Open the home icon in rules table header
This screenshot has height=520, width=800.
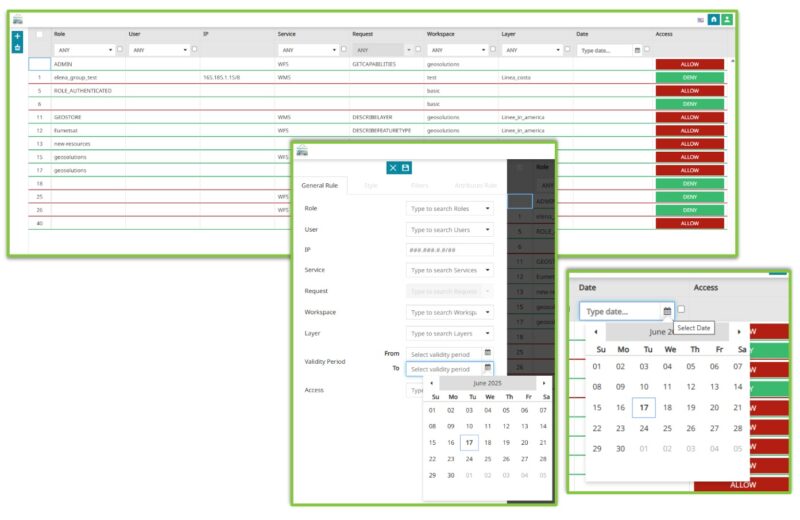(x=714, y=20)
